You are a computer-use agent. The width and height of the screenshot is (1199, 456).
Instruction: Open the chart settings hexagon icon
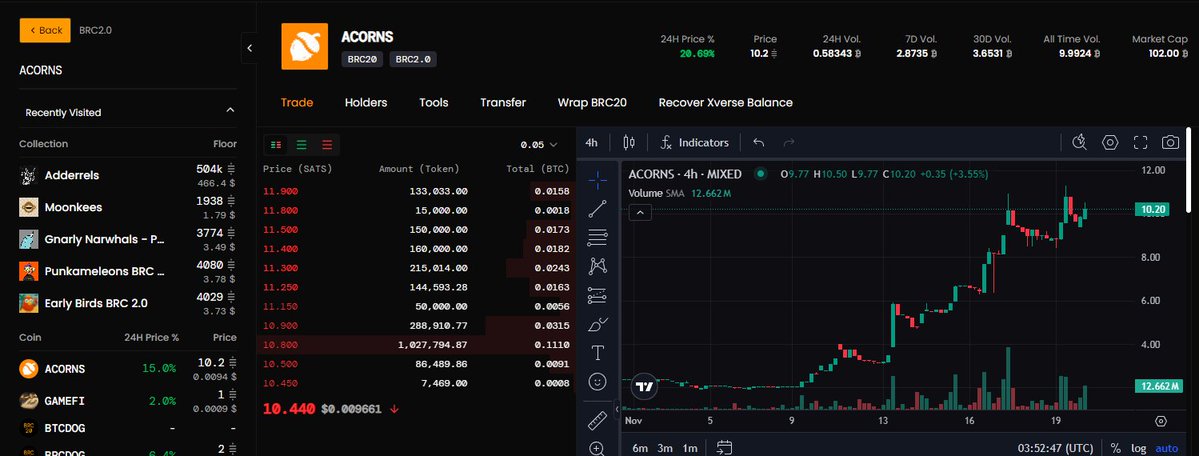pyautogui.click(x=1110, y=142)
